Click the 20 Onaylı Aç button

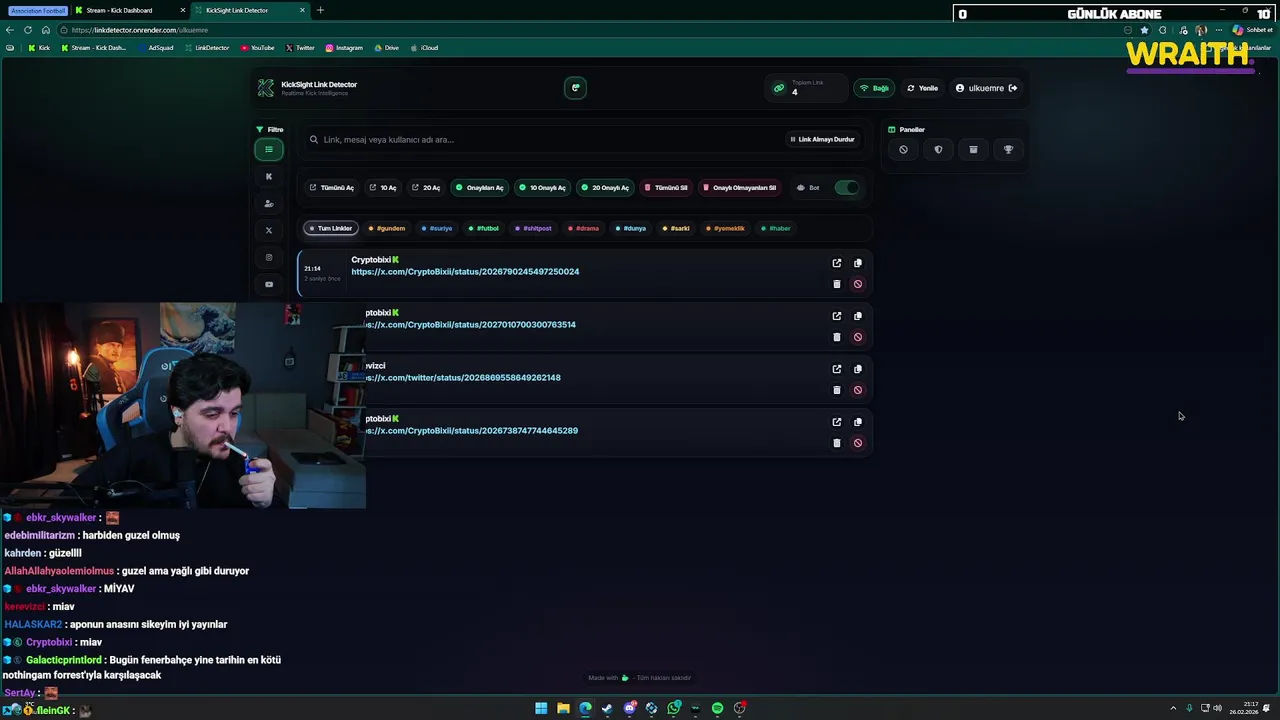[605, 187]
